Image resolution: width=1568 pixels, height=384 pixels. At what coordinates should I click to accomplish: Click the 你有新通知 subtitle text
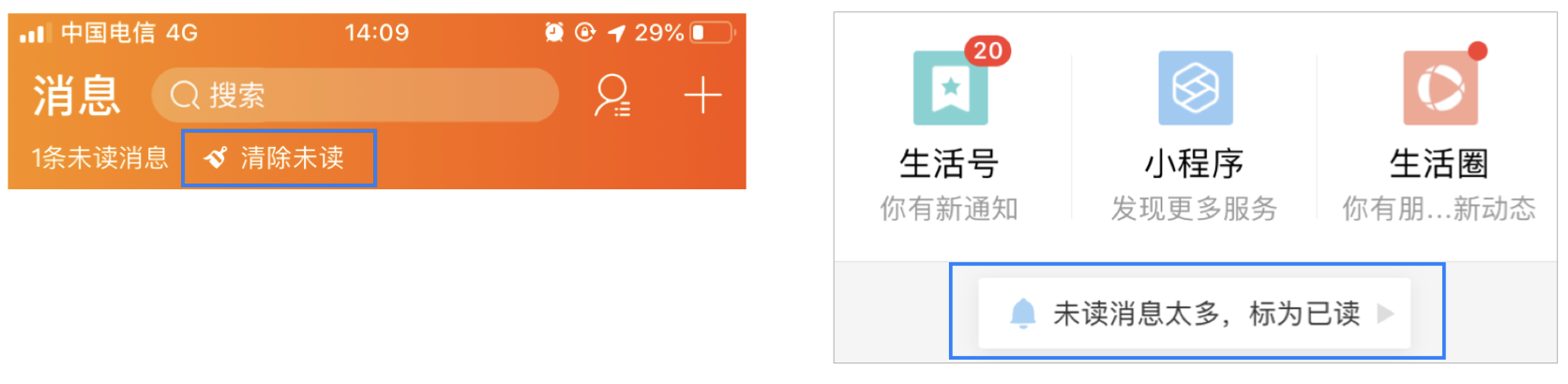click(949, 208)
